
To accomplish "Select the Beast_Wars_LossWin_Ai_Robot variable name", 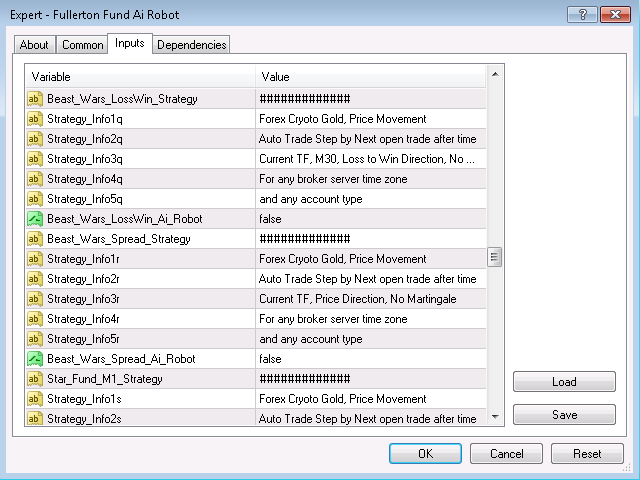I will (125, 219).
